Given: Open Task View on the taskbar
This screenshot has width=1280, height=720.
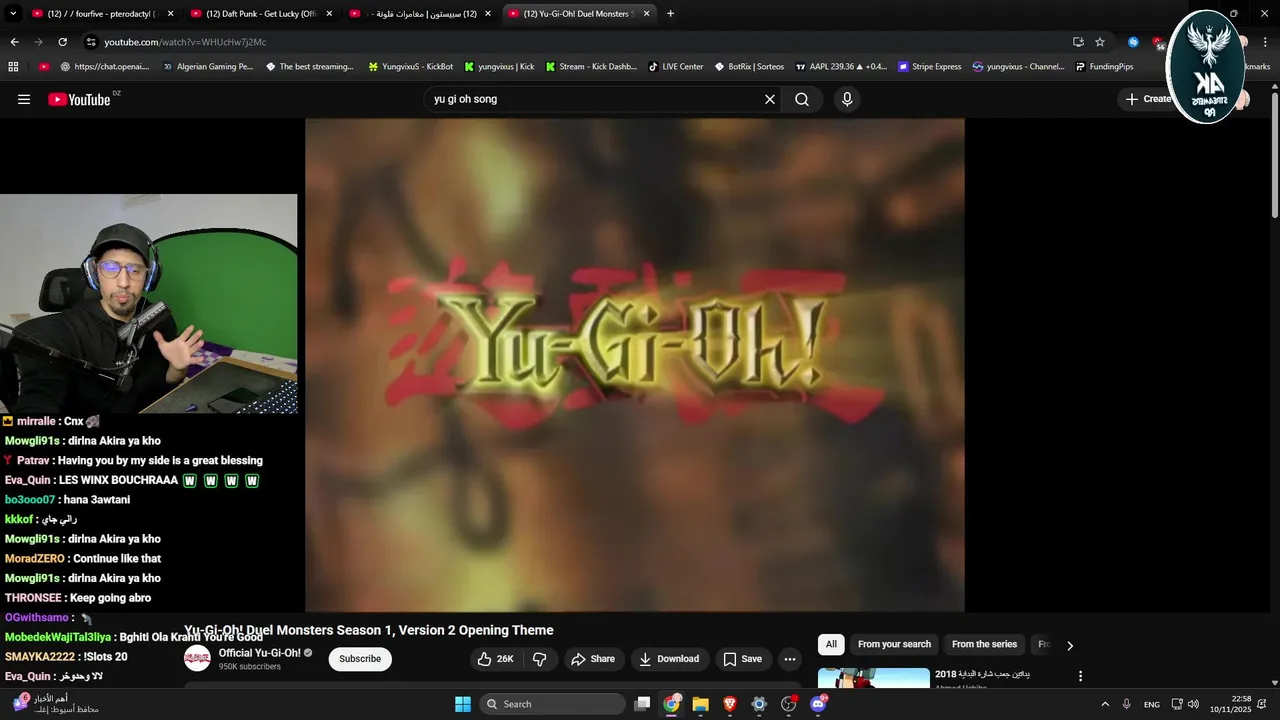Looking at the screenshot, I should click(643, 704).
